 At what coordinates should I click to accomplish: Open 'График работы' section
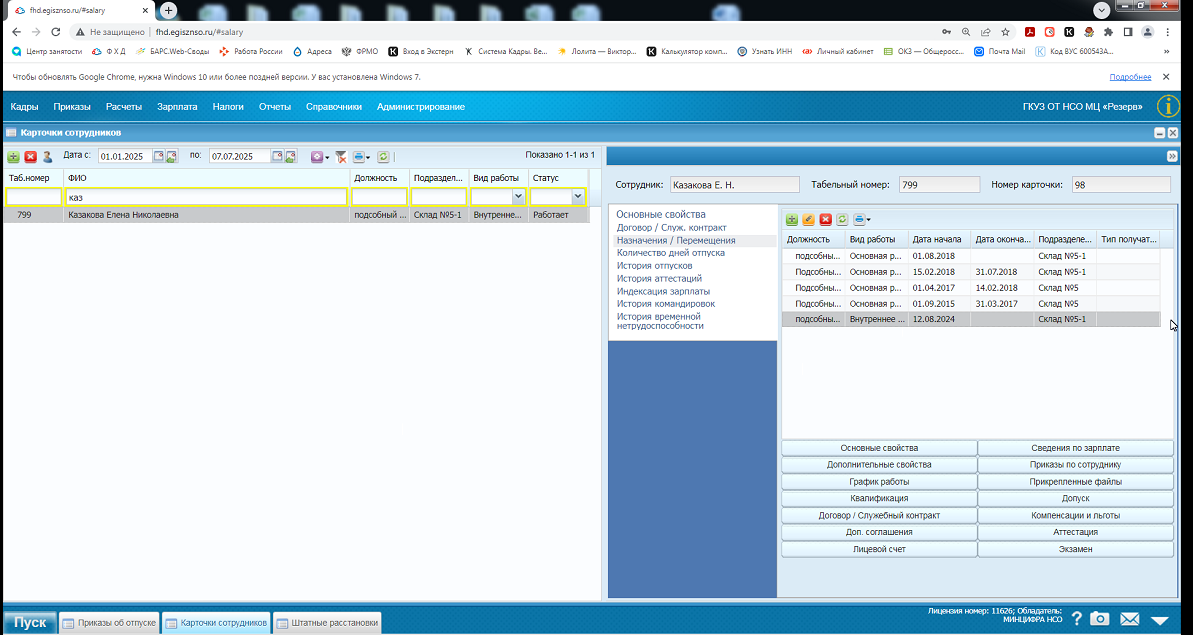[x=879, y=481]
